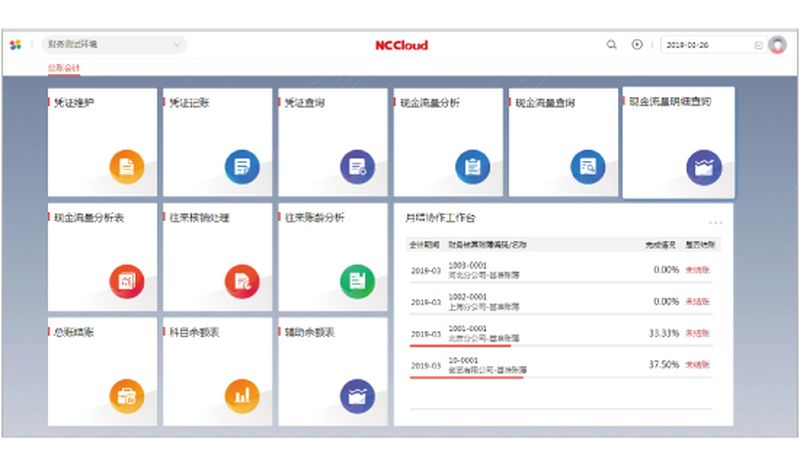
Task: Open the 辅助余额表 purple icon
Action: (x=356, y=396)
